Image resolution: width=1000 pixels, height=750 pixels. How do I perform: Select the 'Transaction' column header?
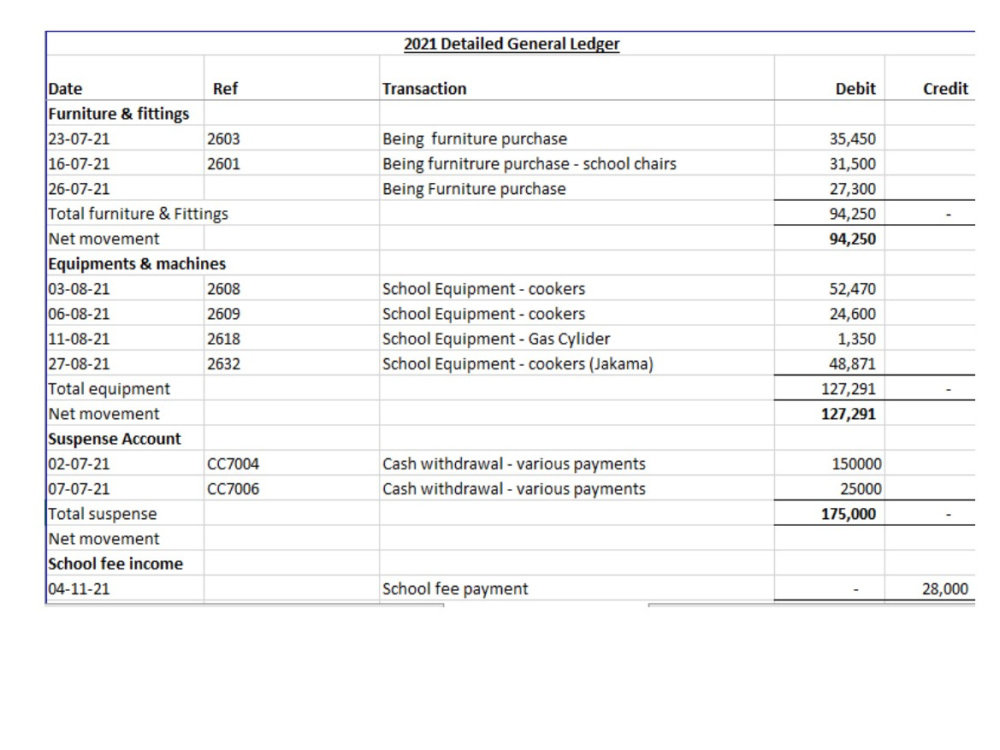(x=424, y=89)
